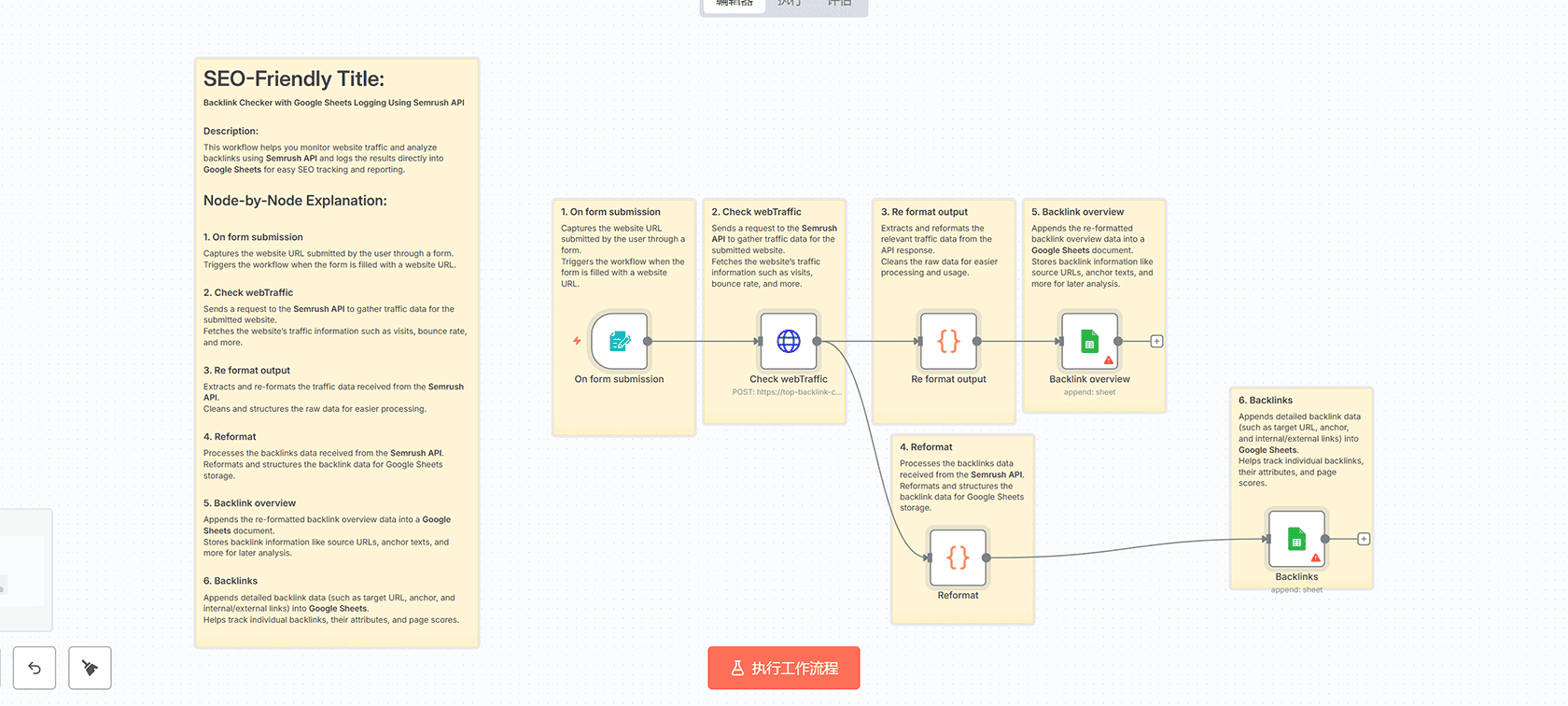Screen dimensions: 1568x706
Task: Select the Re format output code node
Action: 948,342
